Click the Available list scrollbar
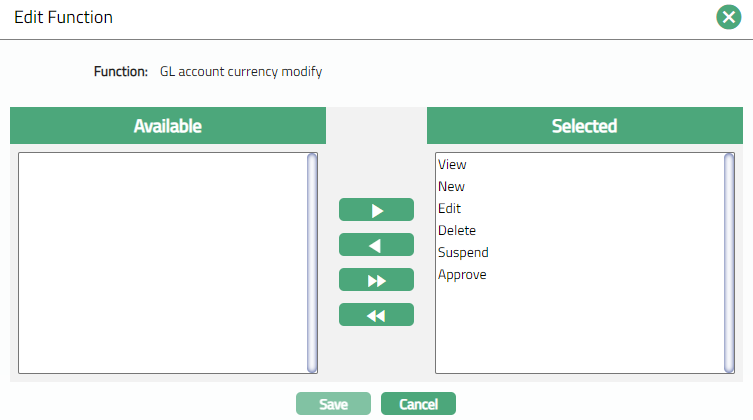 tap(312, 262)
